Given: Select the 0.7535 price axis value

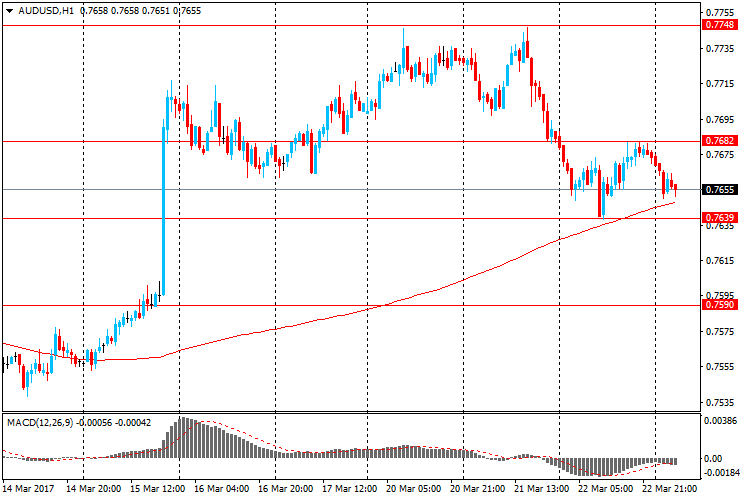Looking at the screenshot, I should (720, 402).
